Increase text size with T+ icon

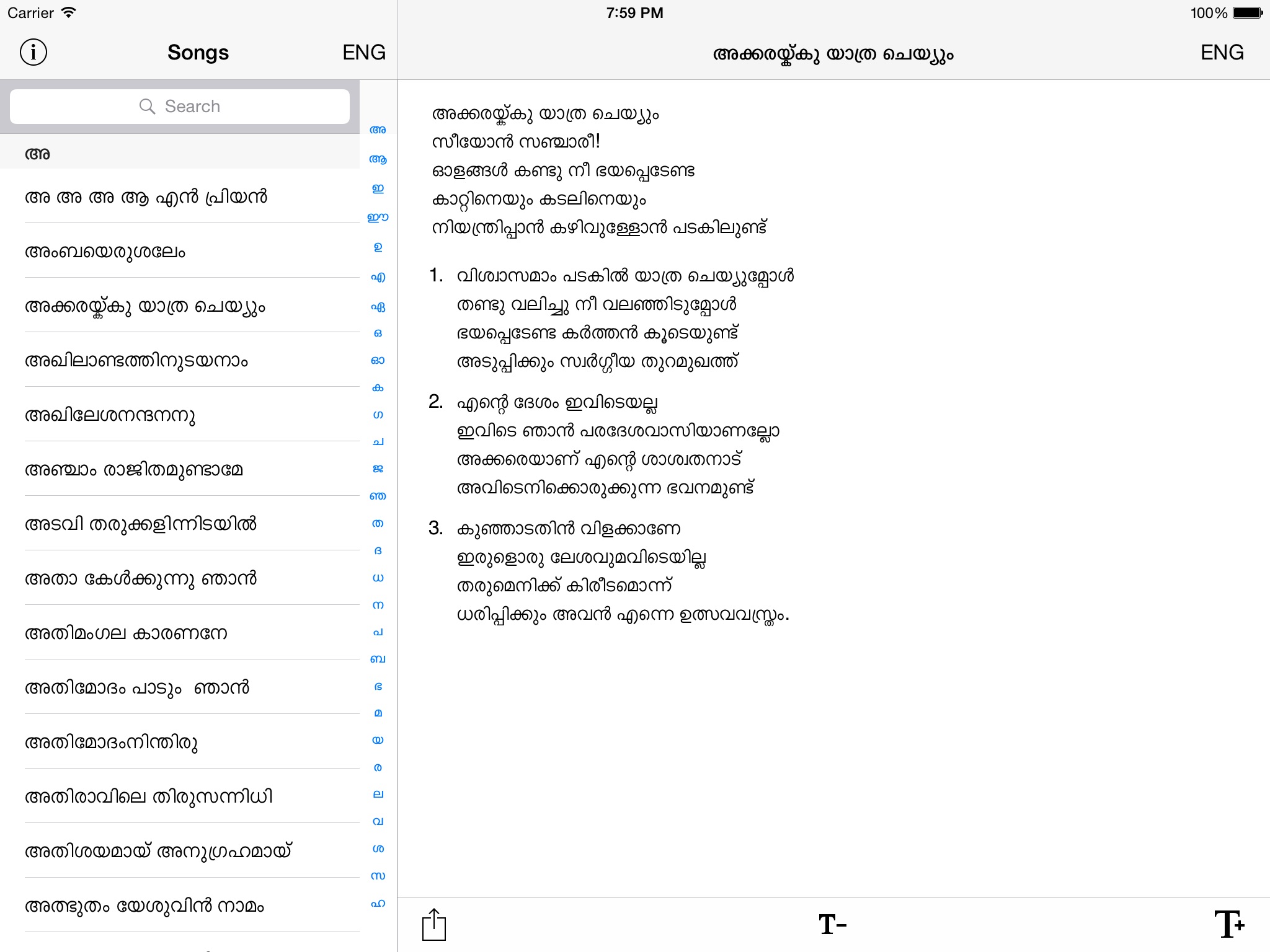(1229, 925)
